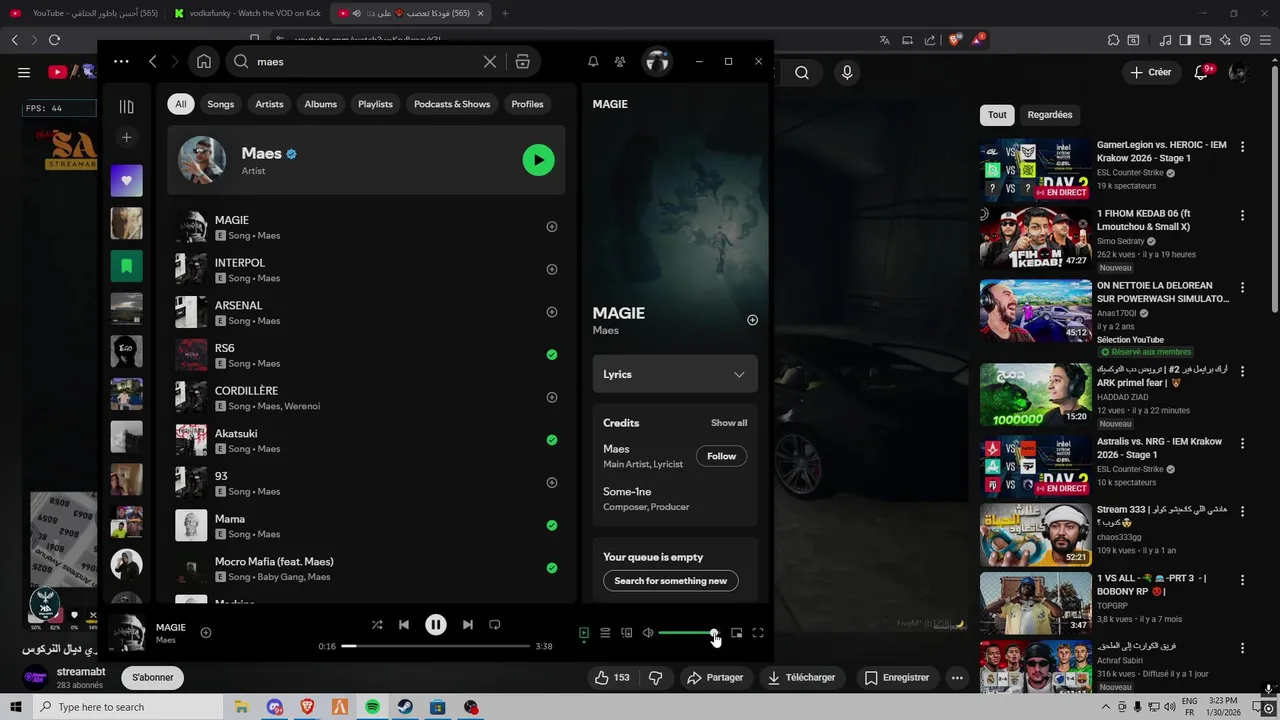The height and width of the screenshot is (720, 1280).
Task: Toggle the Now Playing view button
Action: tap(584, 632)
